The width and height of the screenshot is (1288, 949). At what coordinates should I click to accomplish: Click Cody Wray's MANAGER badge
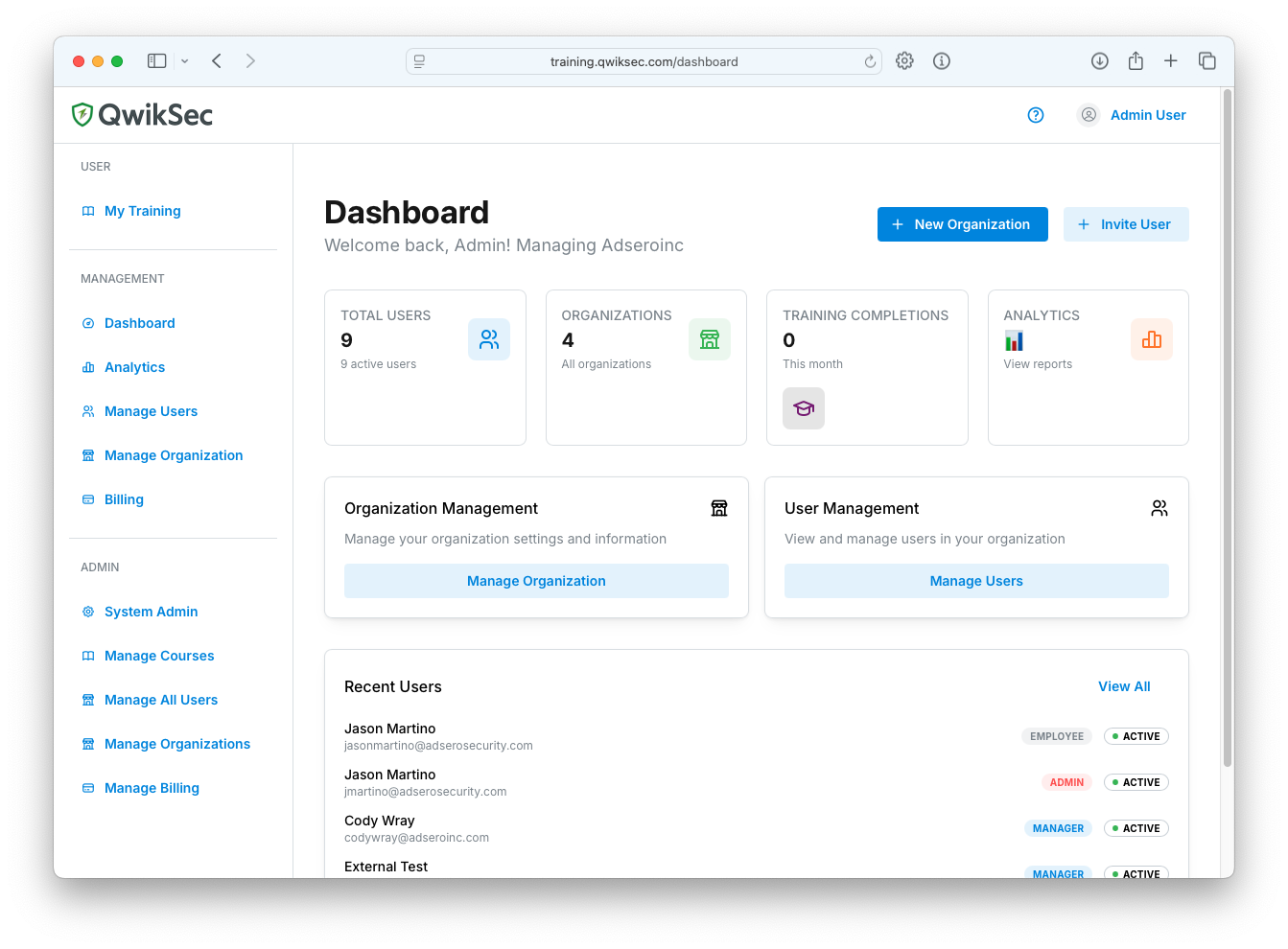pyautogui.click(x=1058, y=828)
